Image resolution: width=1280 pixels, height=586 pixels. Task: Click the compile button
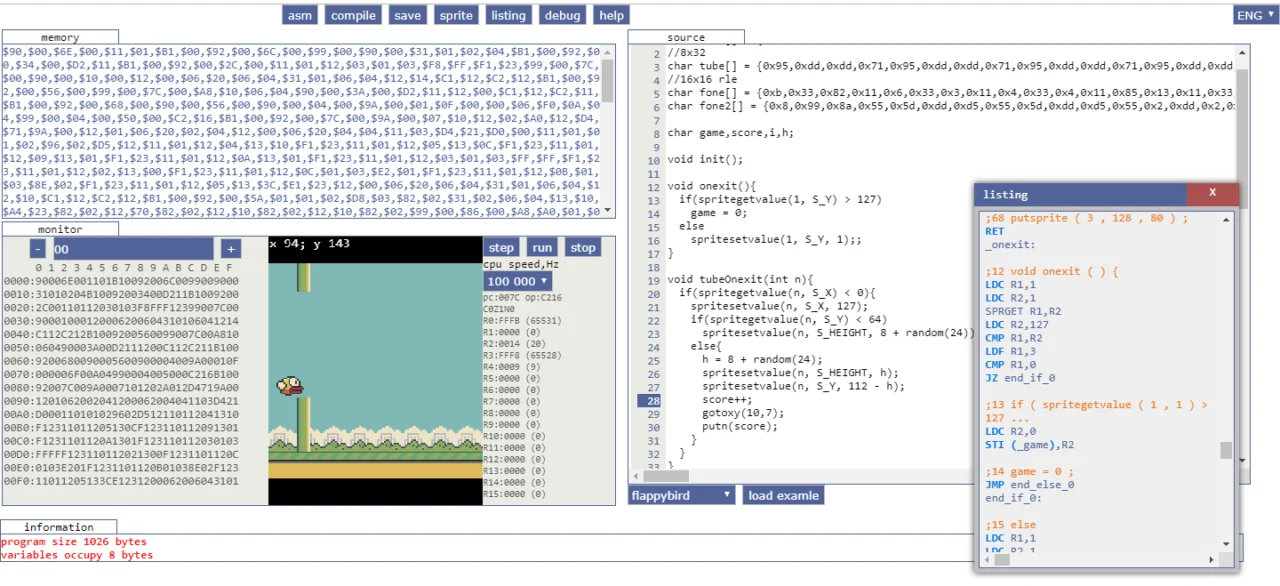(354, 15)
